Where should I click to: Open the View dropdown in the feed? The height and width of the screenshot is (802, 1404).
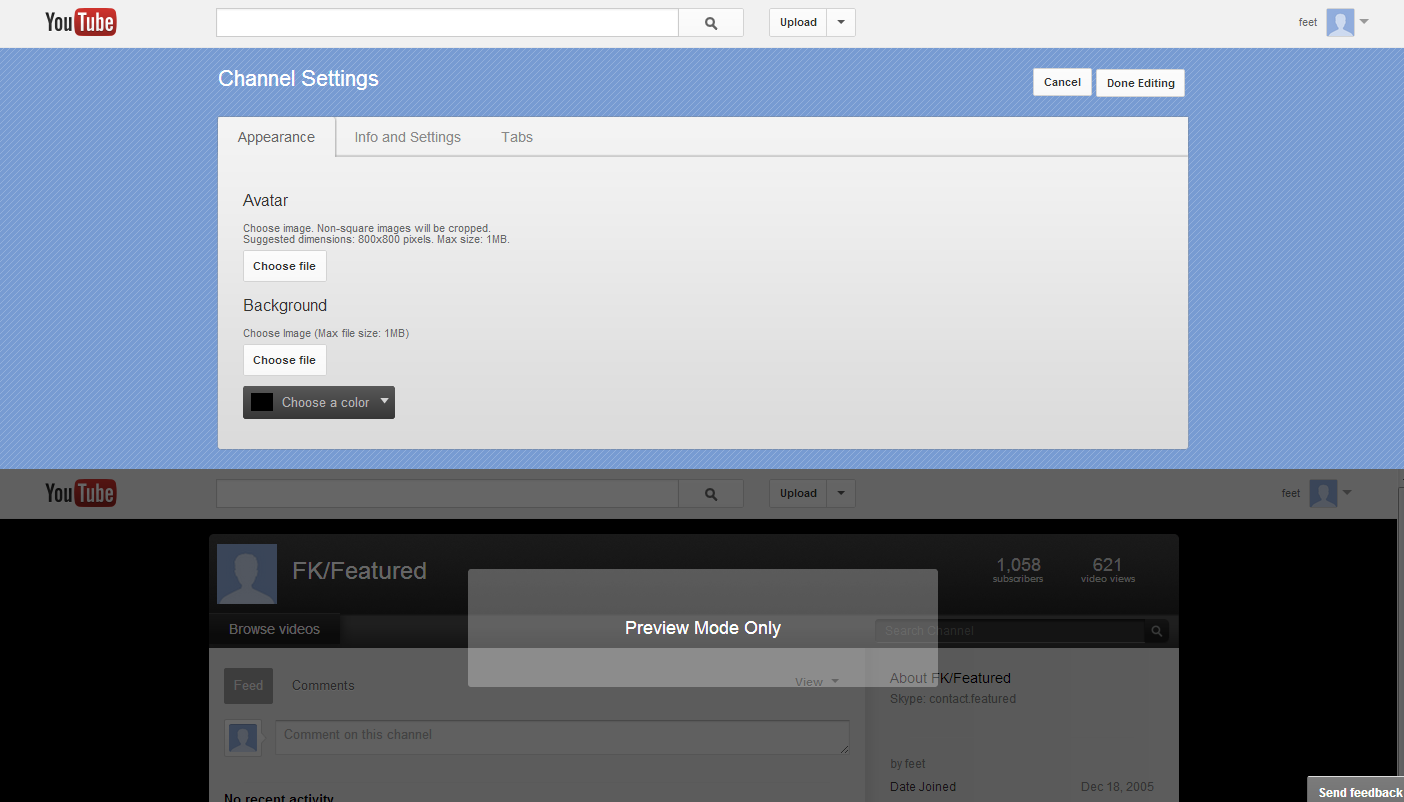[x=816, y=682]
